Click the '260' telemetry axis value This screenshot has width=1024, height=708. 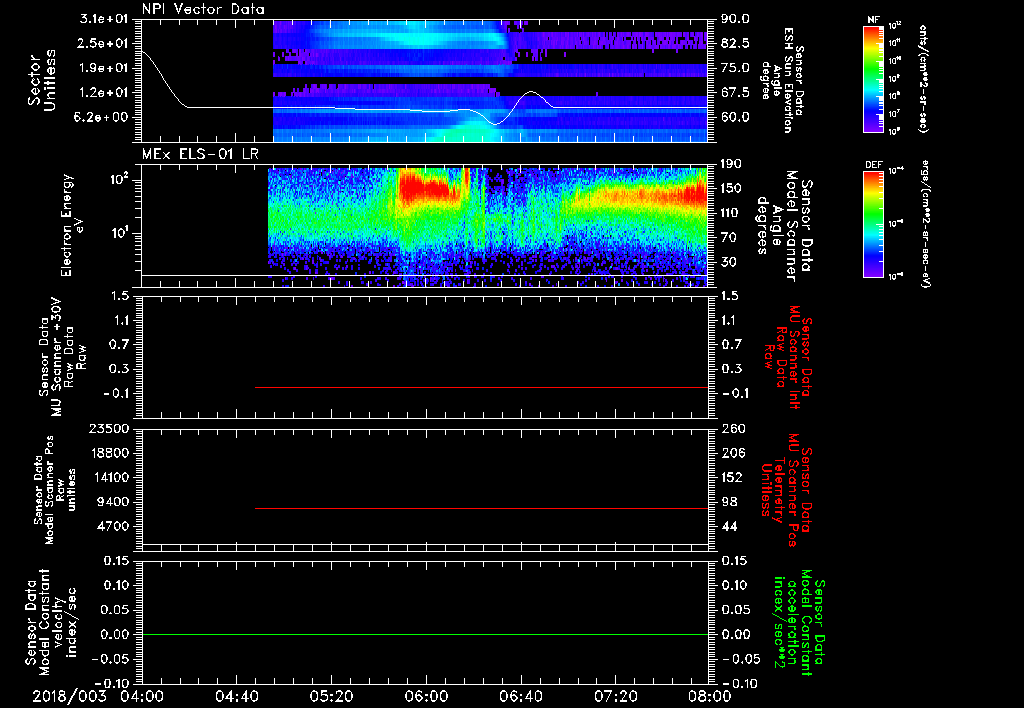pos(733,428)
